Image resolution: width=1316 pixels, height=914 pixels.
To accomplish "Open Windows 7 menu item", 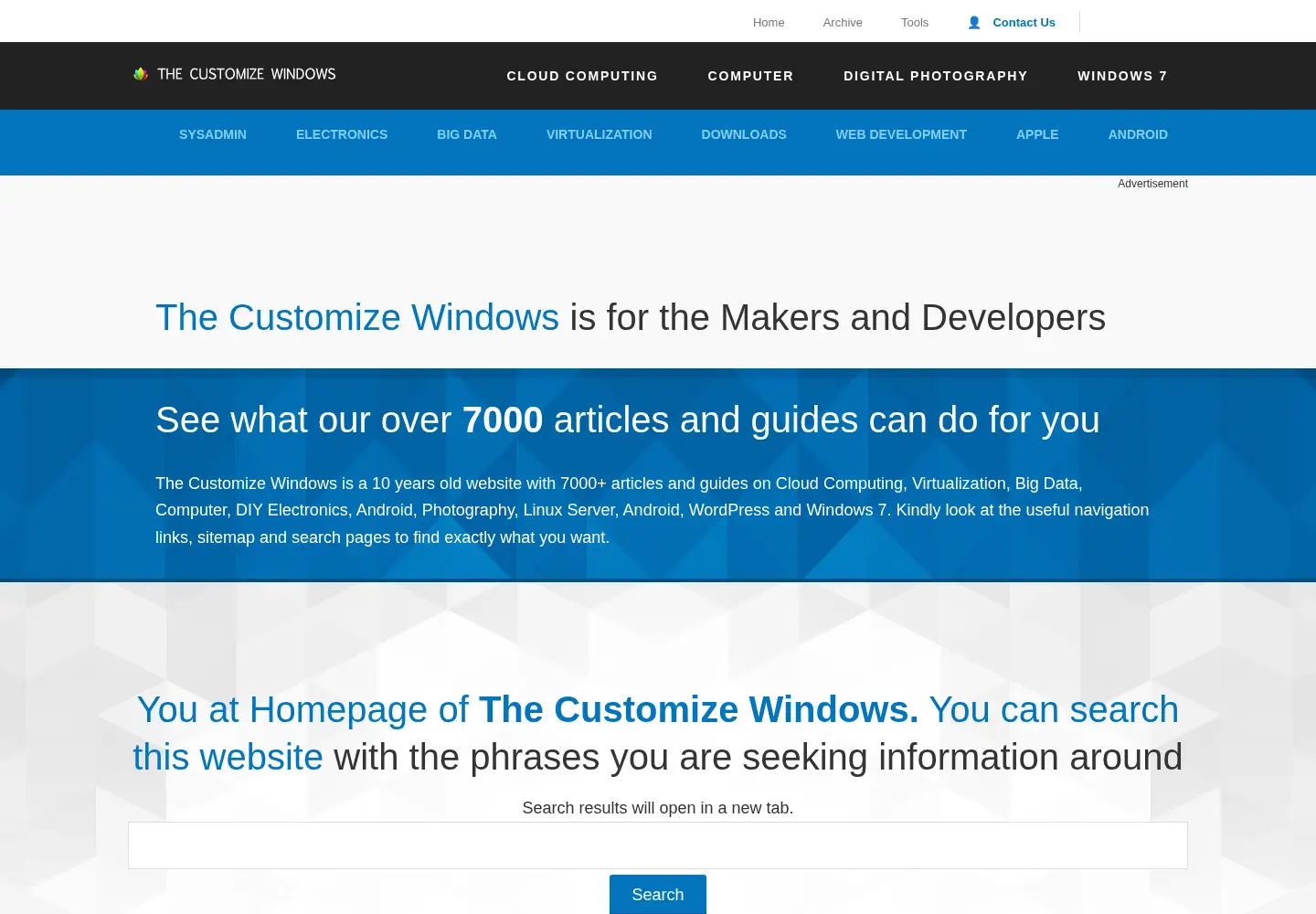I will click(x=1122, y=76).
